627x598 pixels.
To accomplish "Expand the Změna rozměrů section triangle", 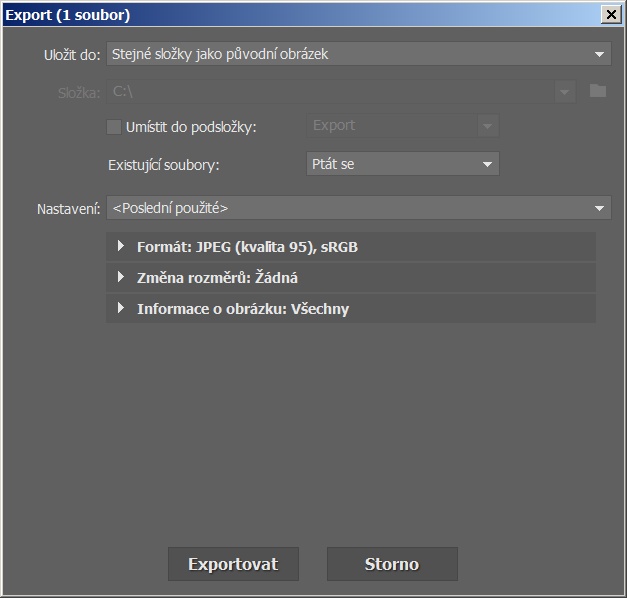I will pyautogui.click(x=121, y=278).
